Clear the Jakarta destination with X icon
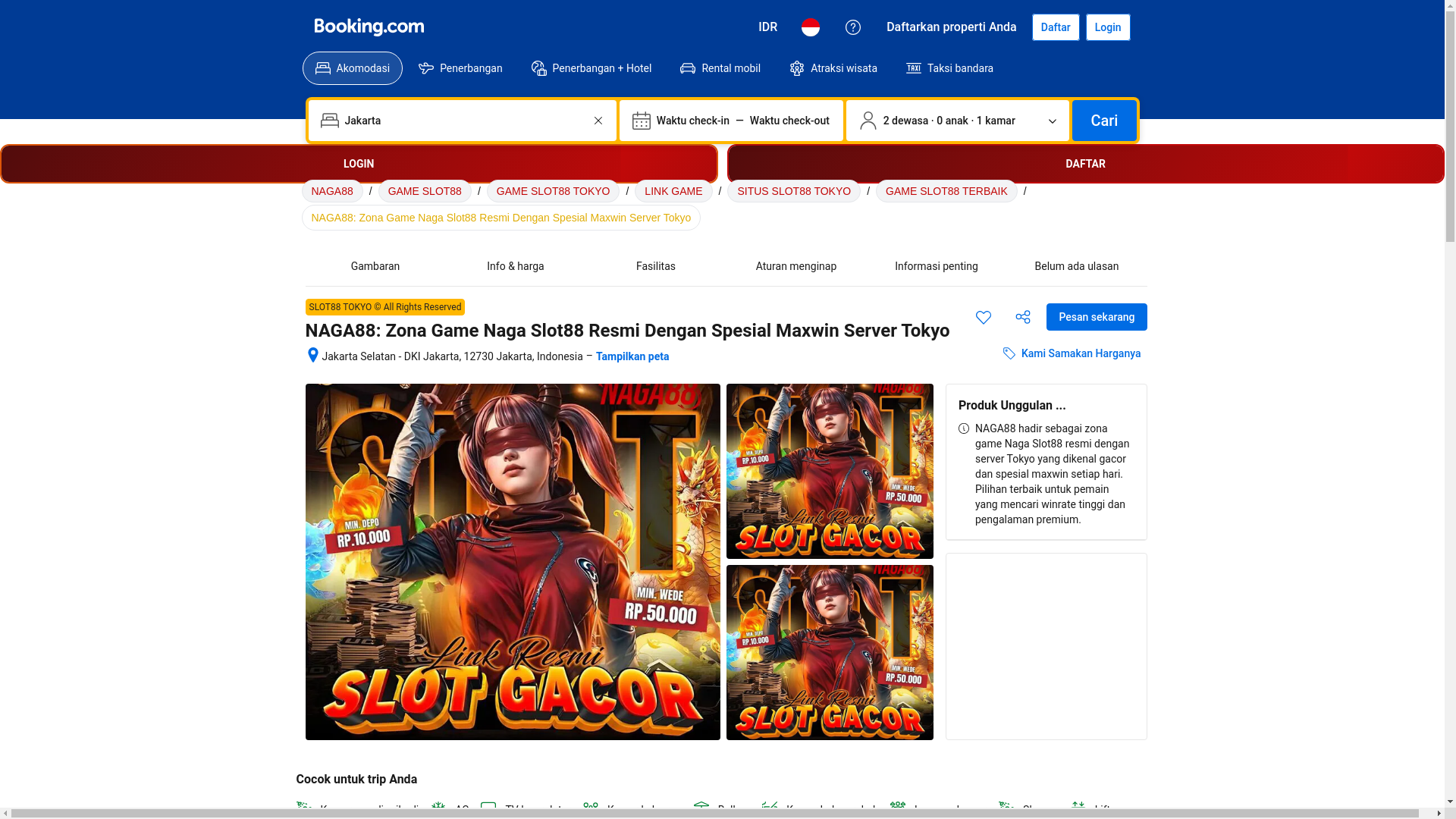The image size is (1456, 819). tap(598, 121)
